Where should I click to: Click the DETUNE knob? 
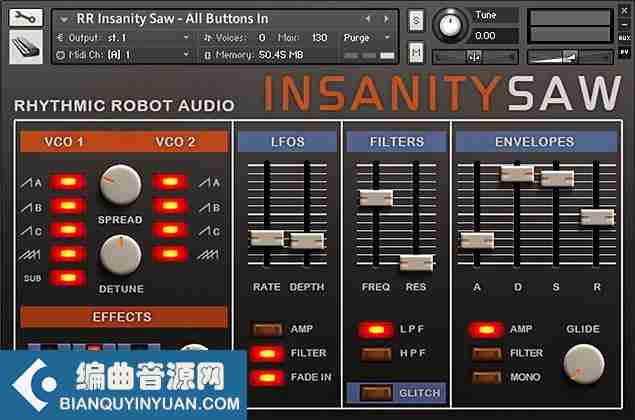pyautogui.click(x=120, y=255)
